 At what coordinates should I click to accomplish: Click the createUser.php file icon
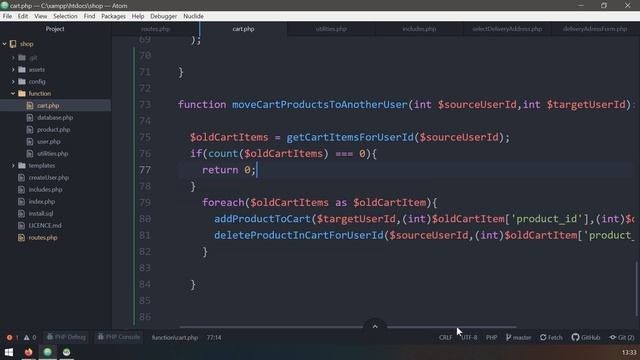pos(21,178)
